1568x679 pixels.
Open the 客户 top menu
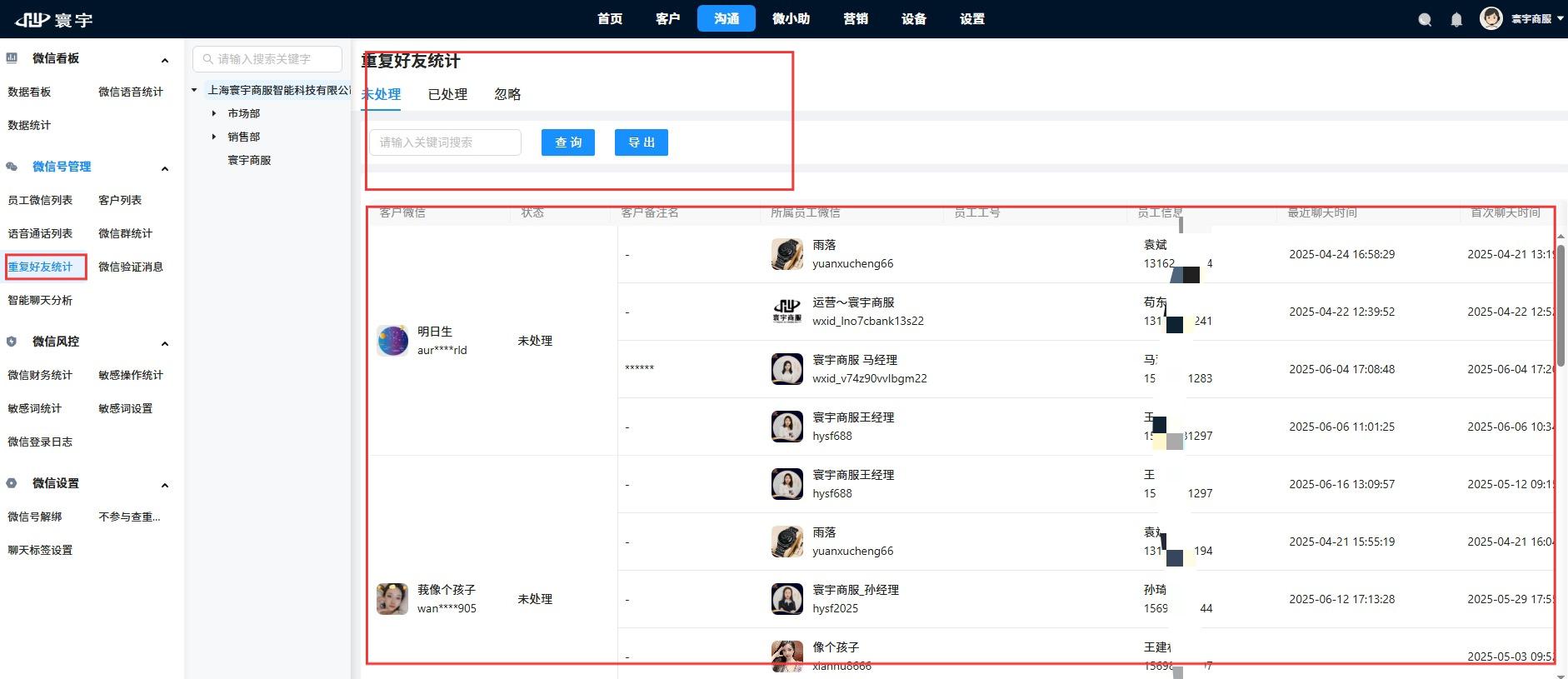click(668, 18)
